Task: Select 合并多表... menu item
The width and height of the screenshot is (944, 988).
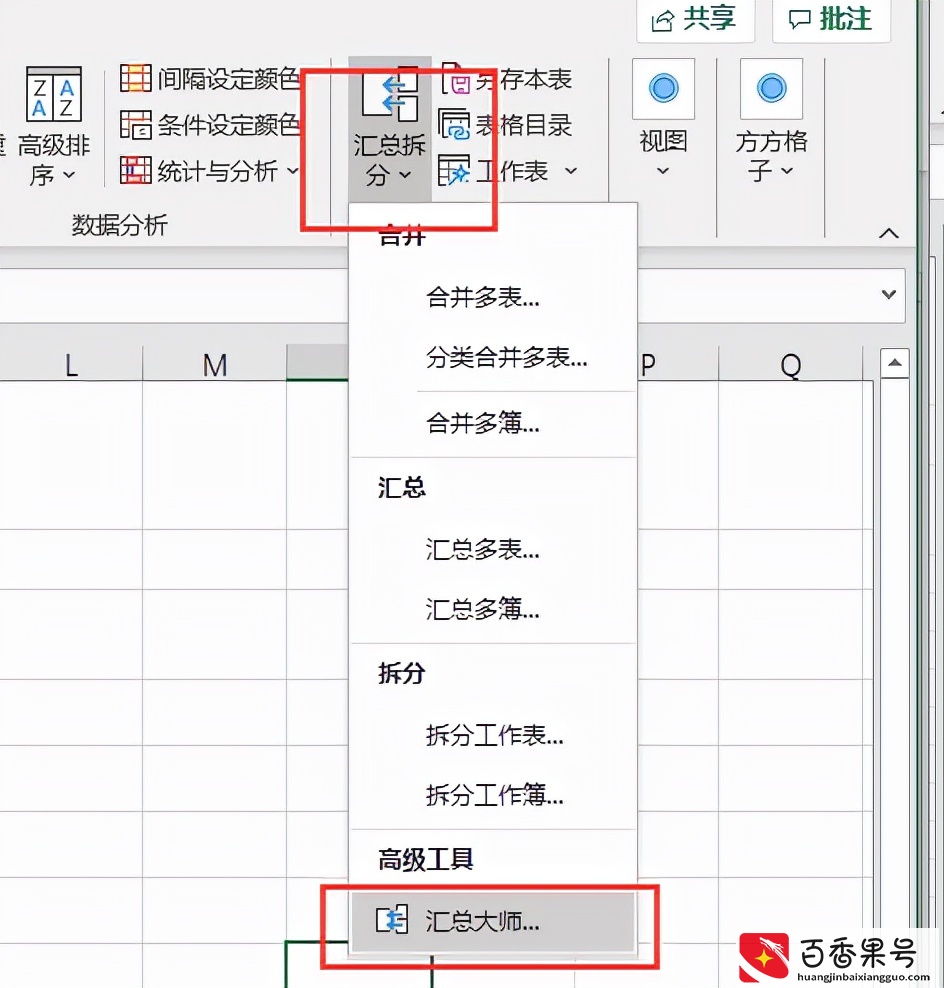Action: coord(493,297)
